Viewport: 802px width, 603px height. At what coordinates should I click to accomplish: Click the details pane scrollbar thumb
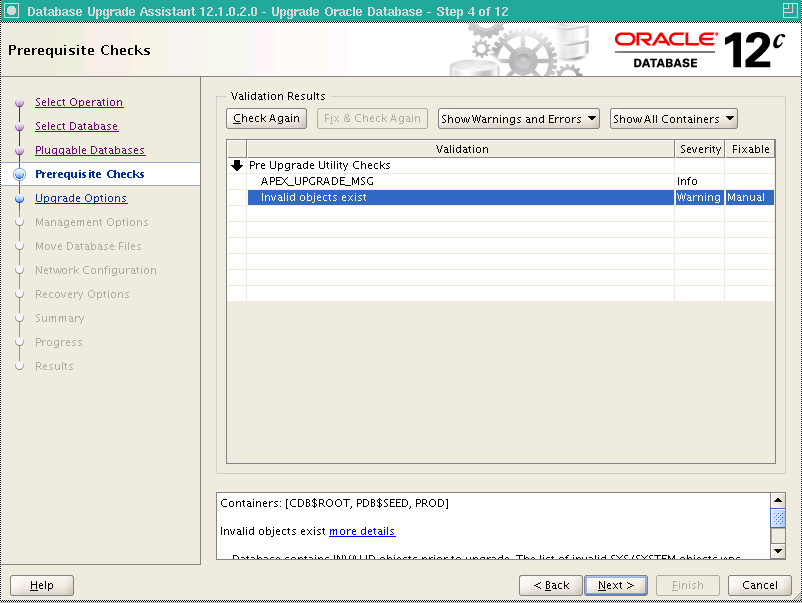[x=778, y=518]
